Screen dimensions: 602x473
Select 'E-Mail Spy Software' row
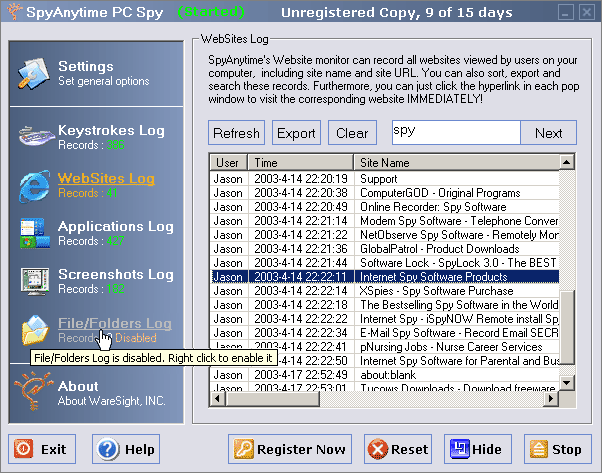384,332
